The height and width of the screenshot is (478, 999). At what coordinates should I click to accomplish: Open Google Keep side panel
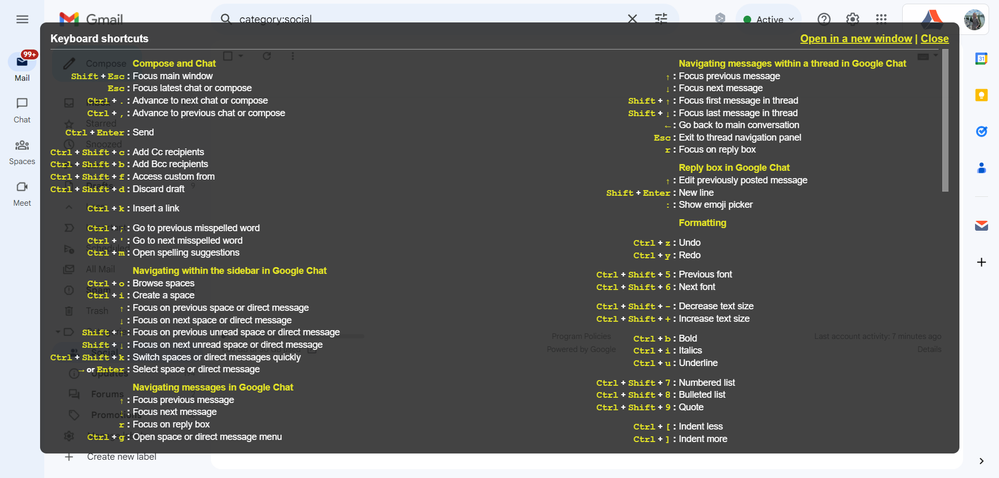pyautogui.click(x=981, y=95)
